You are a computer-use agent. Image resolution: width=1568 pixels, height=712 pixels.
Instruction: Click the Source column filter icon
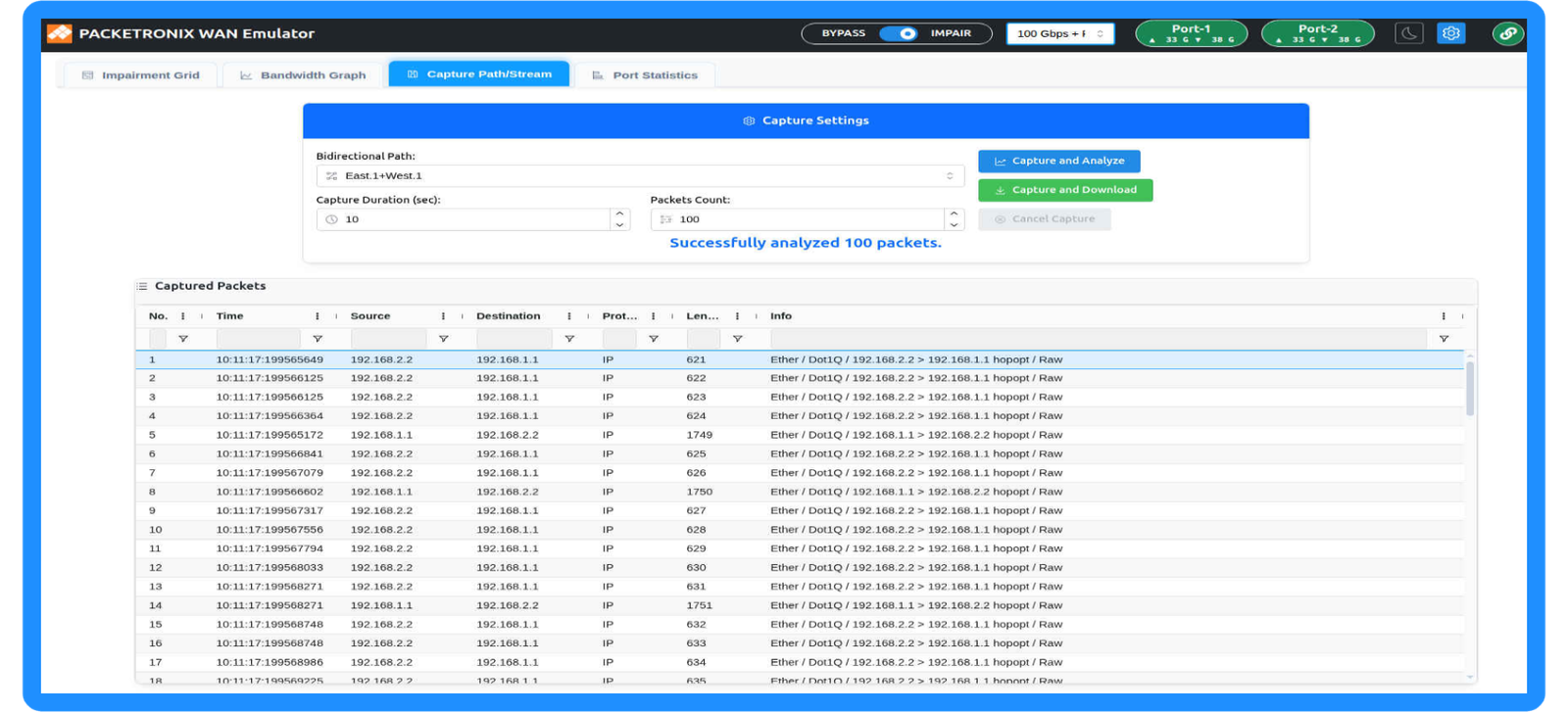[443, 339]
